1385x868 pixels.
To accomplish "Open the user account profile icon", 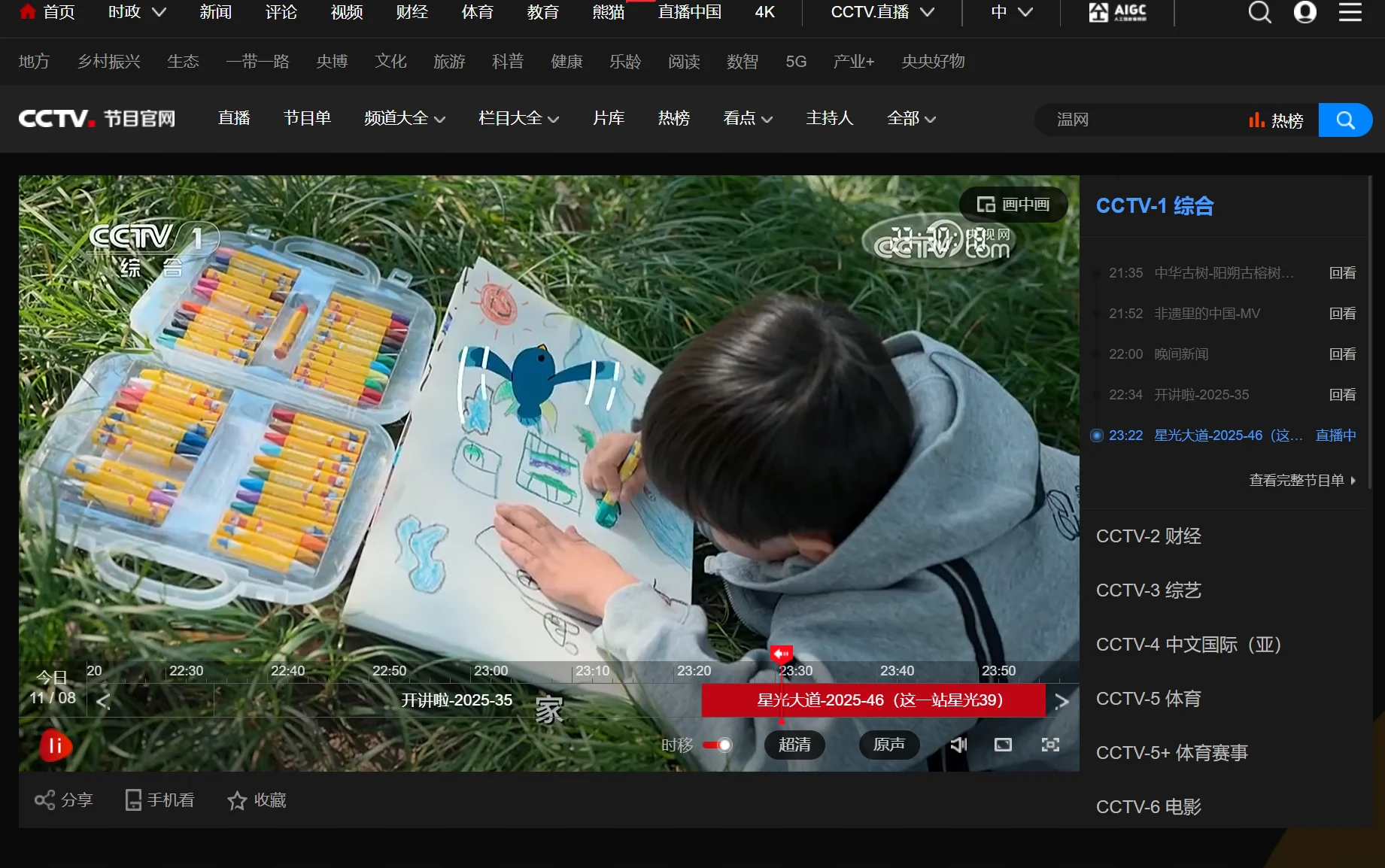I will click(1305, 13).
